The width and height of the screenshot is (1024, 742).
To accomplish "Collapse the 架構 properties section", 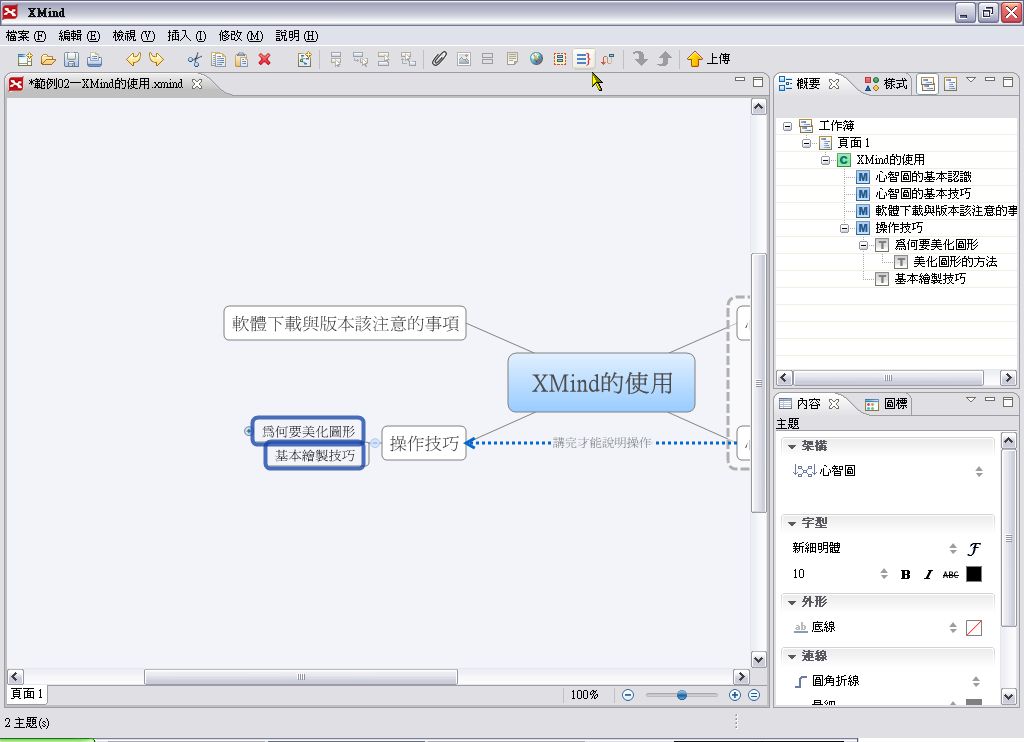I will [x=792, y=446].
